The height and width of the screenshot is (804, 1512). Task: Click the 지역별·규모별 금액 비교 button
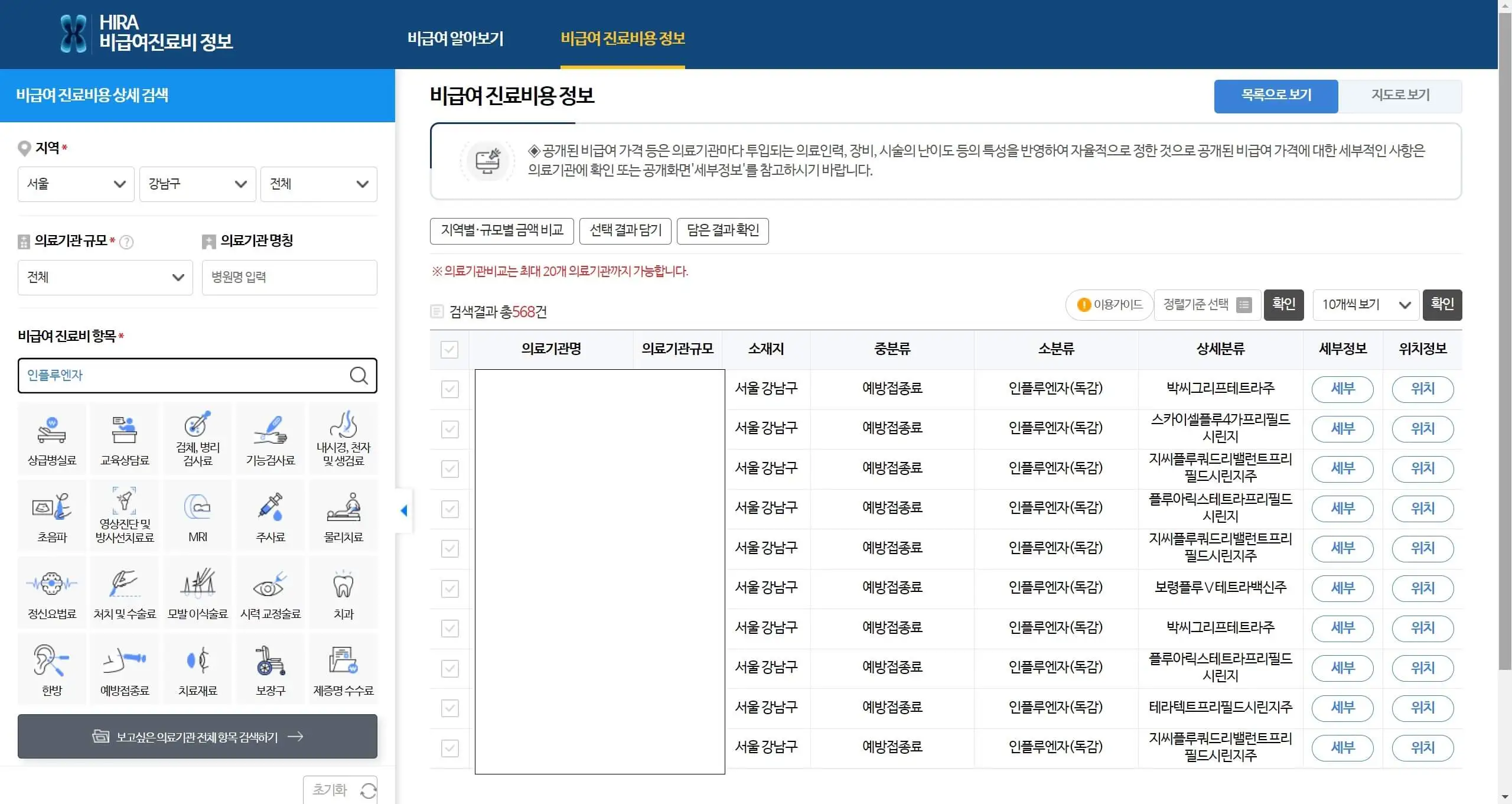pos(501,230)
